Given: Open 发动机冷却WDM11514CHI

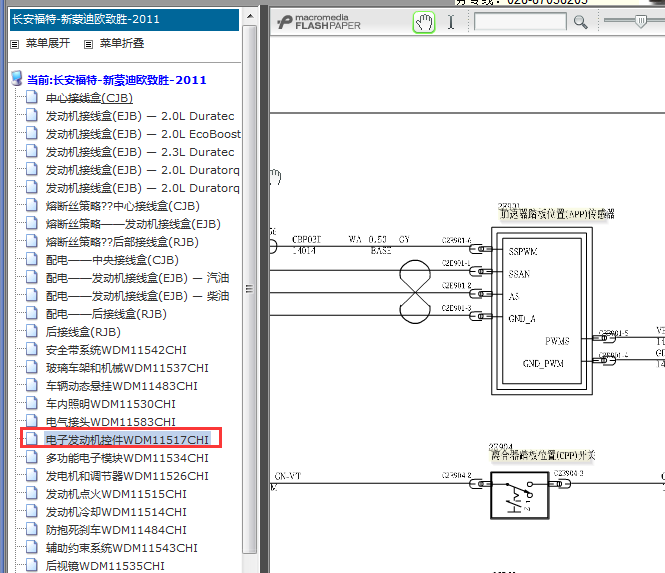Looking at the screenshot, I should tap(116, 512).
